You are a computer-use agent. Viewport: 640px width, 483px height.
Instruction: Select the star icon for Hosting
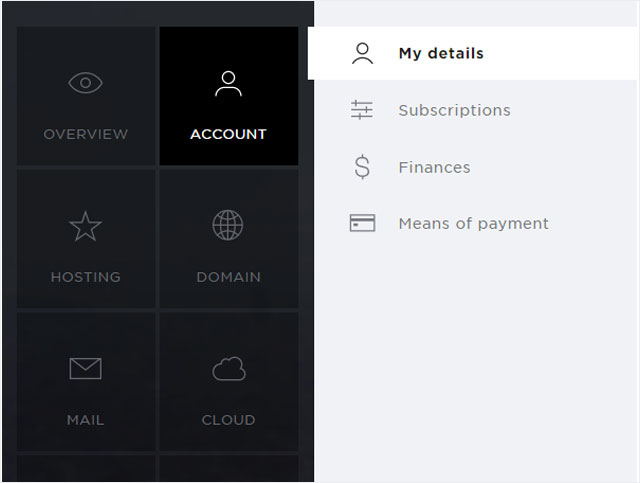pyautogui.click(x=85, y=226)
